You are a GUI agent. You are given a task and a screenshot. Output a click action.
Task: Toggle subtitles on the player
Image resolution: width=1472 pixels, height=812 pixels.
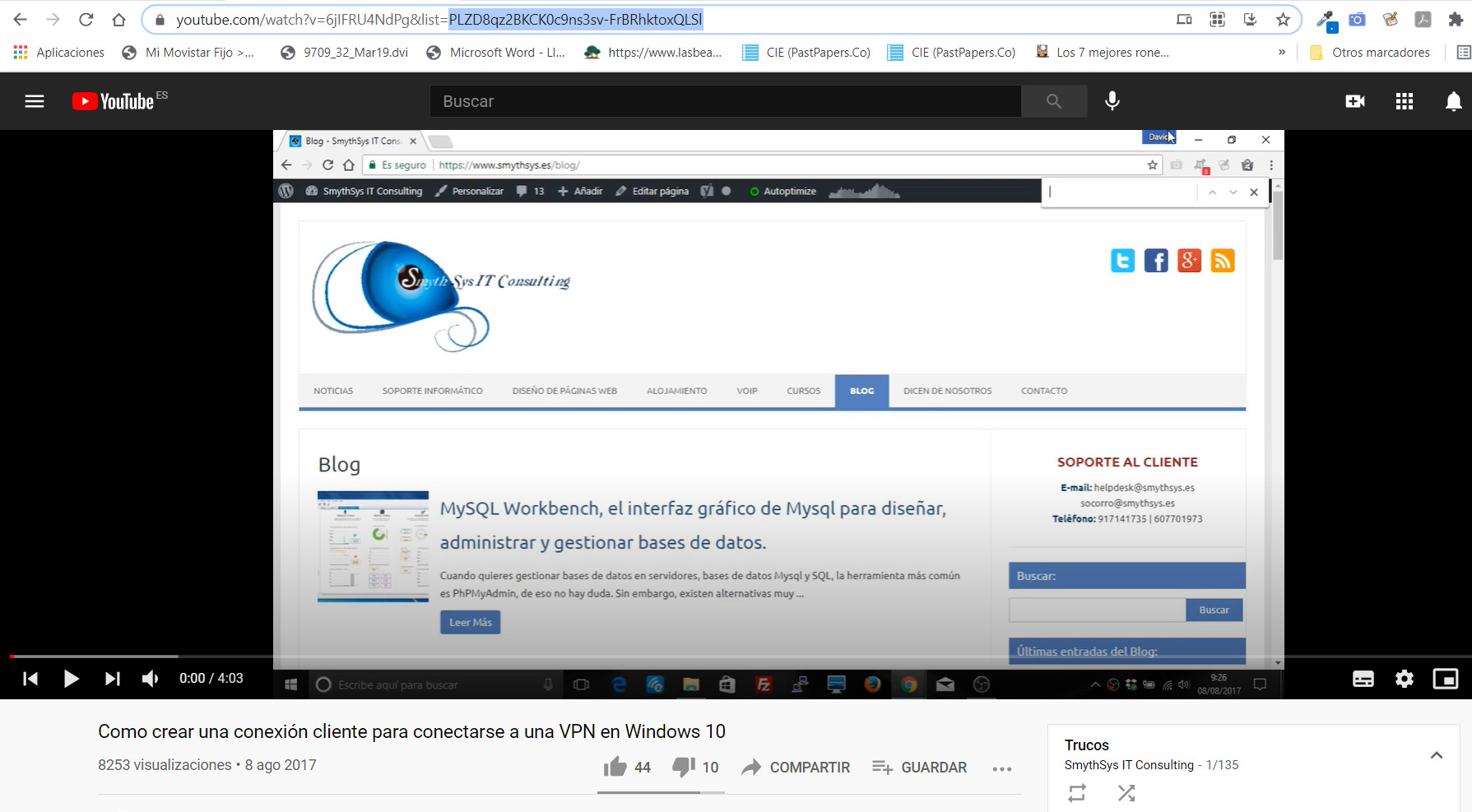pos(1363,679)
